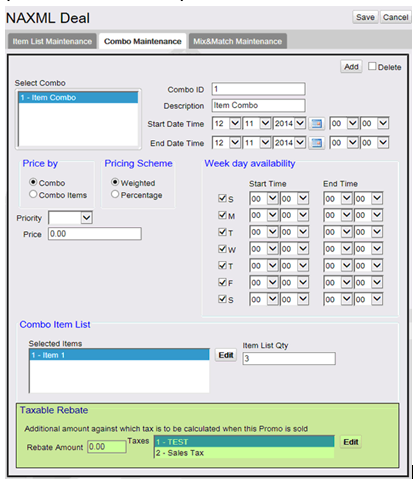Click Edit next to the Taxes list
Screen dimensions: 413x482
pyautogui.click(x=351, y=442)
